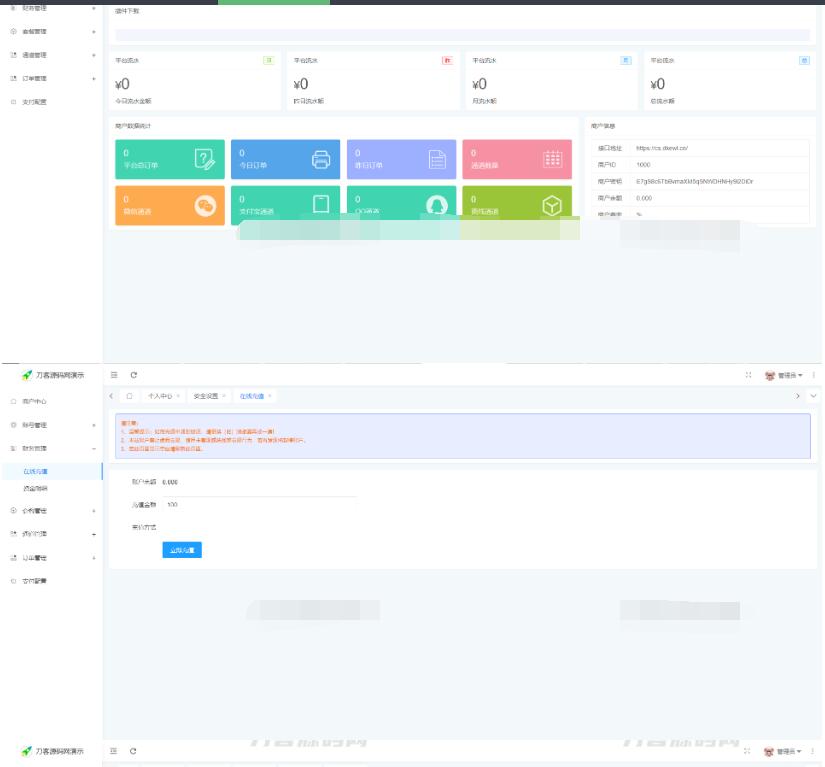Click the calendar icon on 通道数量 card

pos(552,159)
